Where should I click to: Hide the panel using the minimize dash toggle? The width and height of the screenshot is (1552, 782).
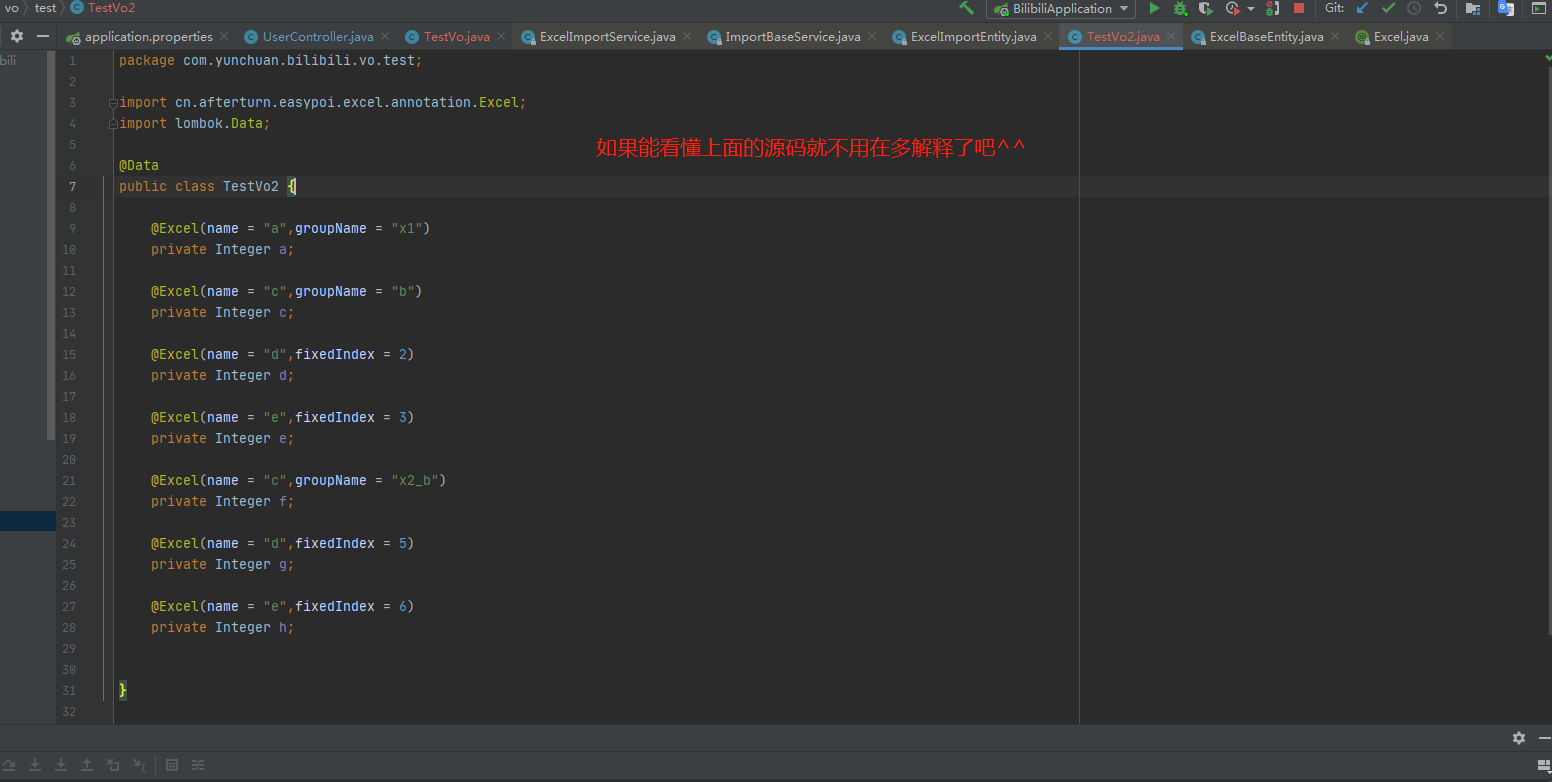click(x=44, y=35)
